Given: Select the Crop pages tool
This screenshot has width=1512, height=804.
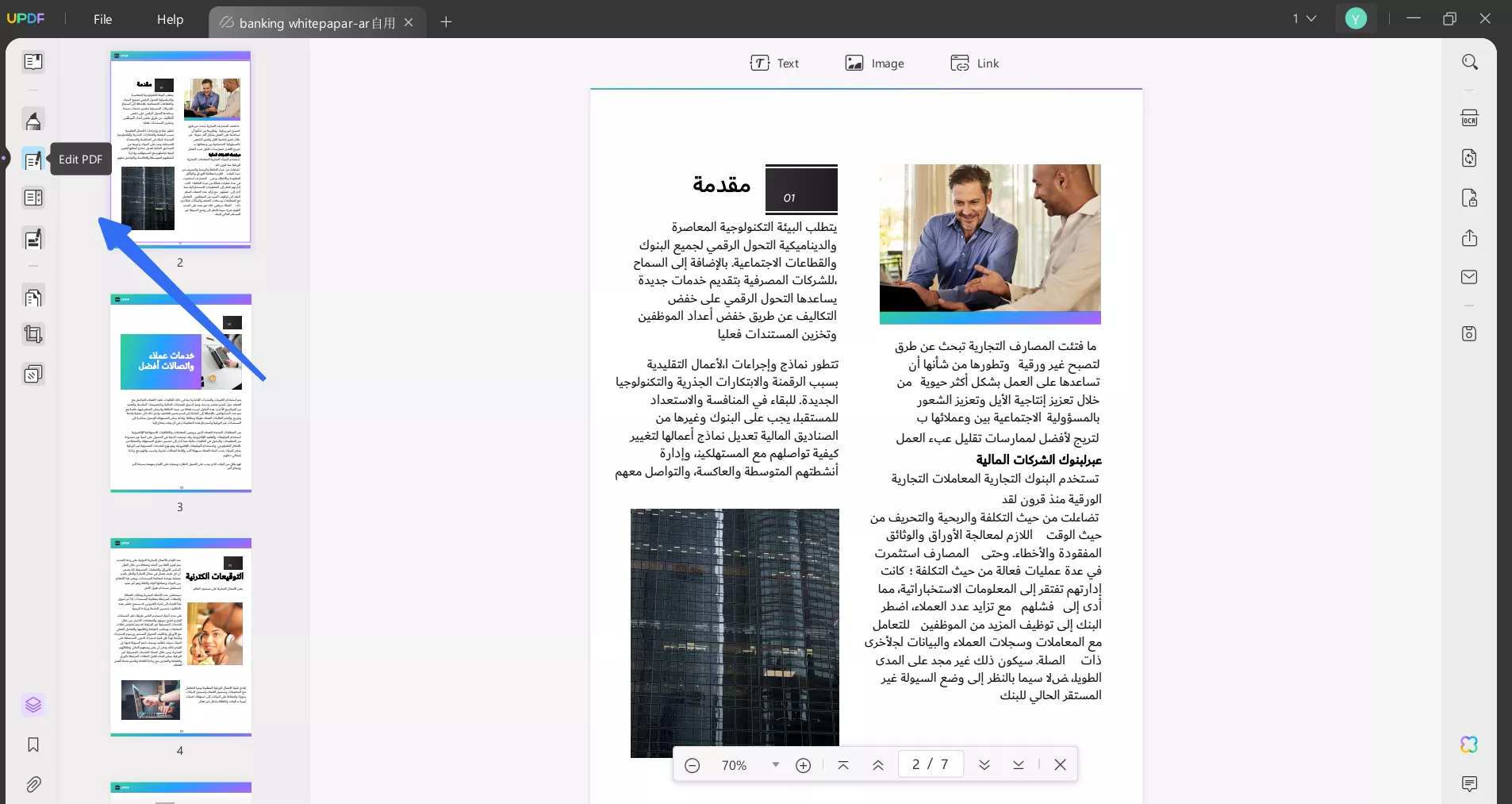Looking at the screenshot, I should click(x=33, y=334).
